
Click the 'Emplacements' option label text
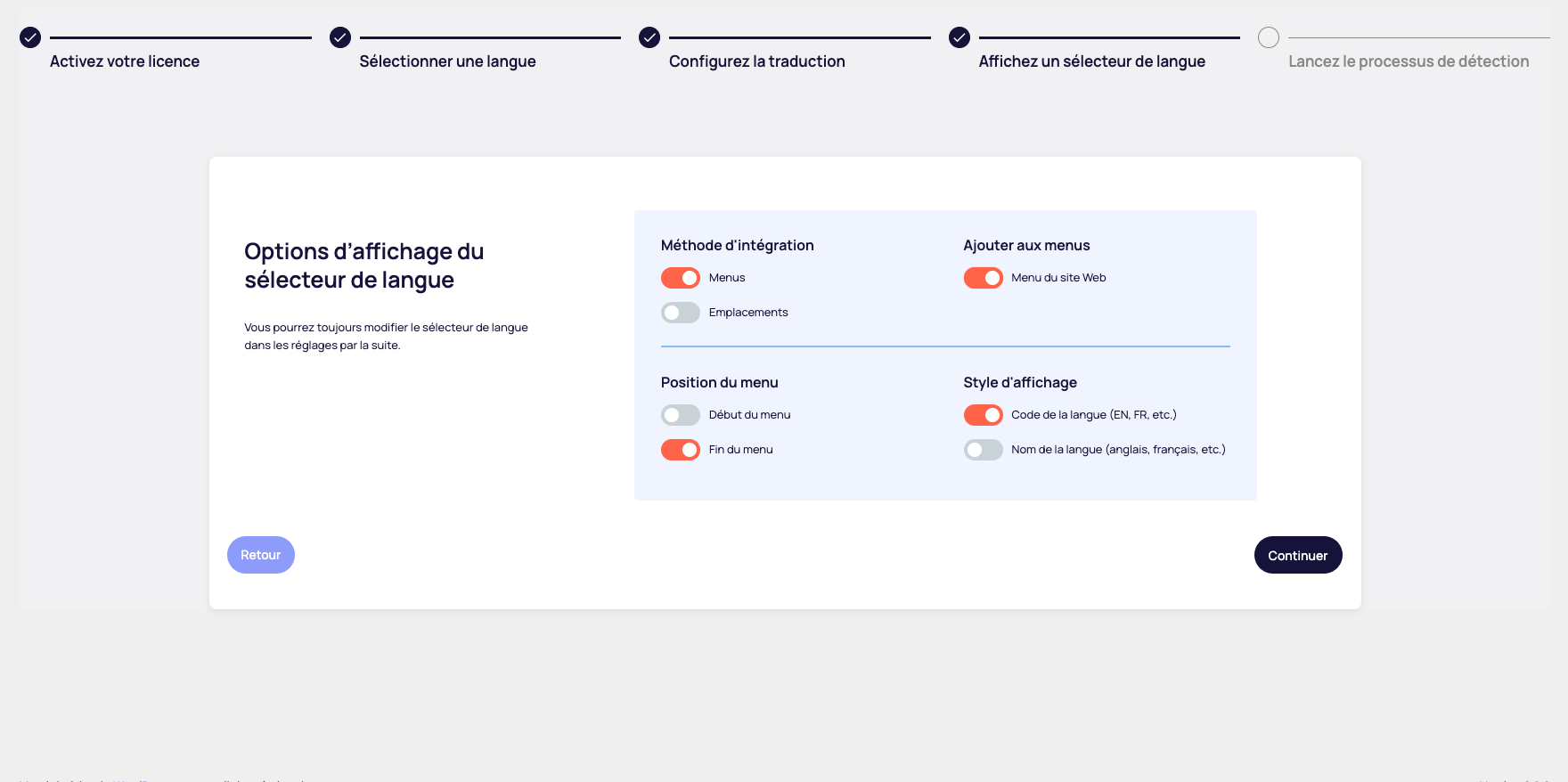[x=748, y=313]
